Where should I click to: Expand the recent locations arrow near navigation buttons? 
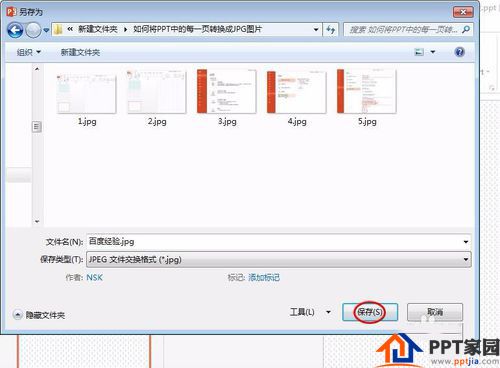click(x=46, y=30)
